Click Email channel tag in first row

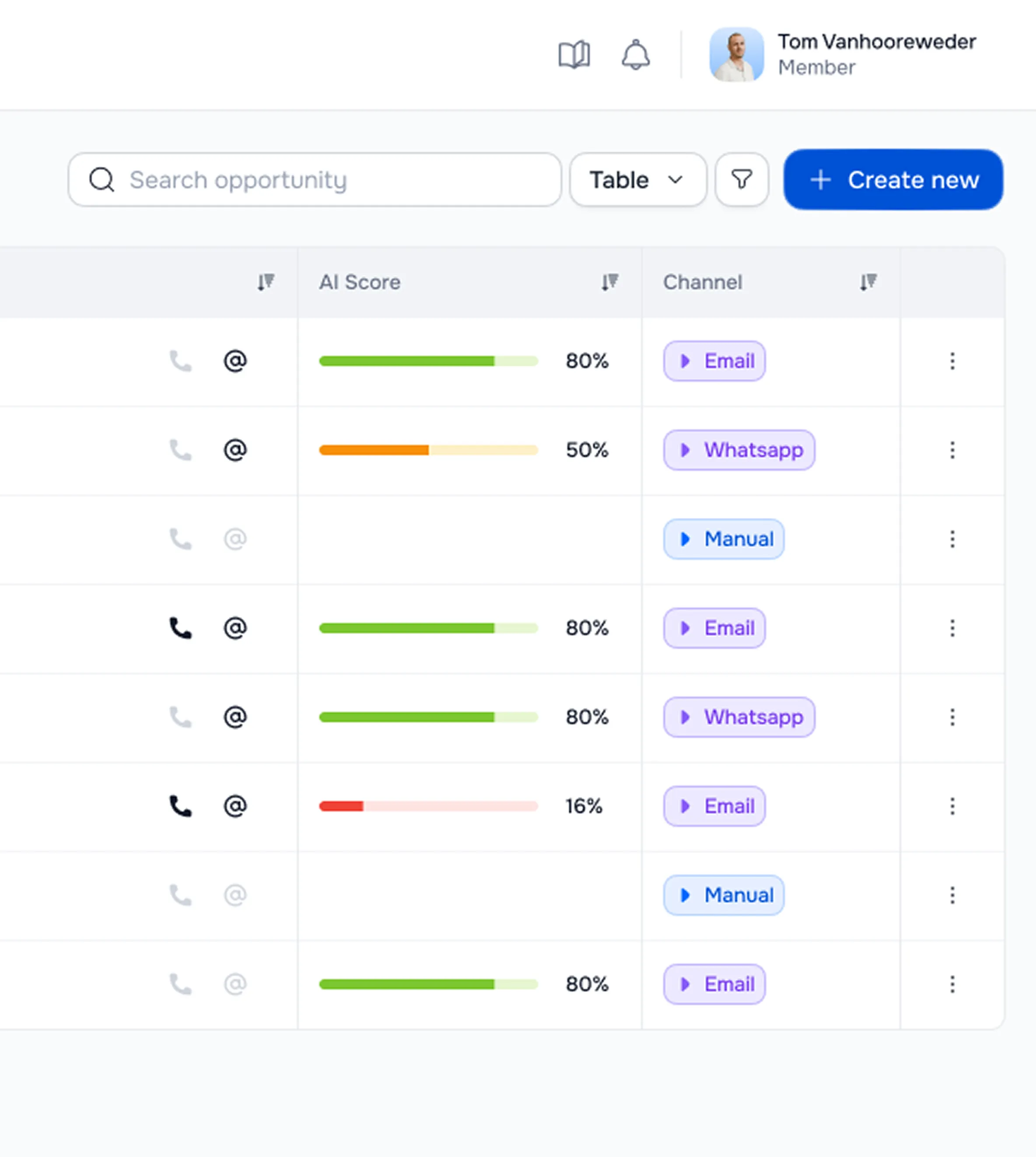tap(714, 361)
